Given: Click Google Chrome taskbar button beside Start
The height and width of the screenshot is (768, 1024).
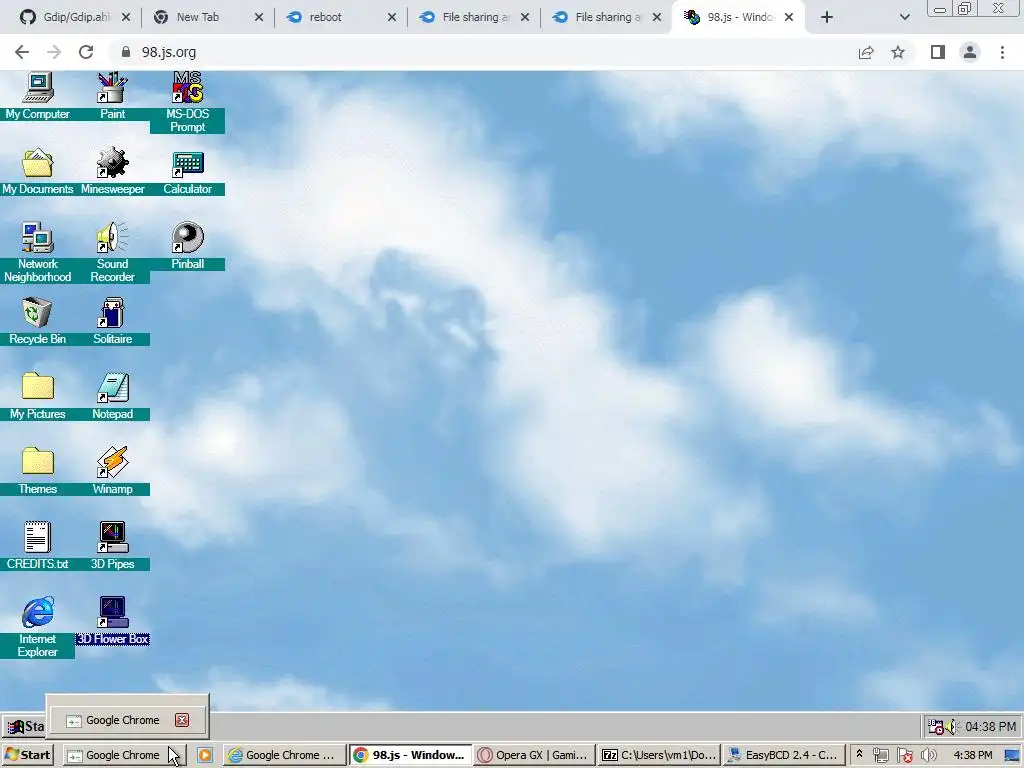Looking at the screenshot, I should pos(124,755).
